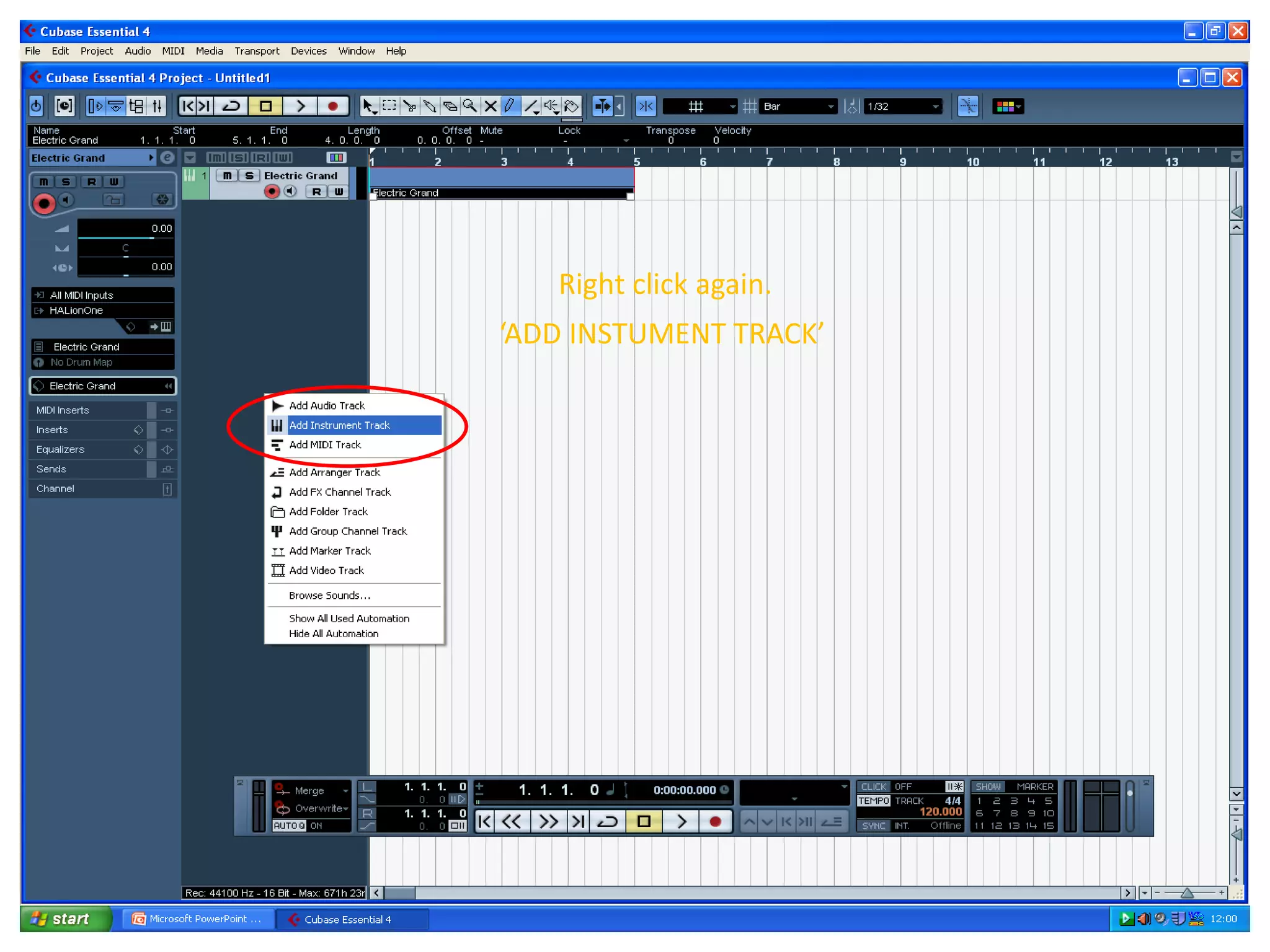Open the Bar grid type dropdown

click(x=799, y=107)
